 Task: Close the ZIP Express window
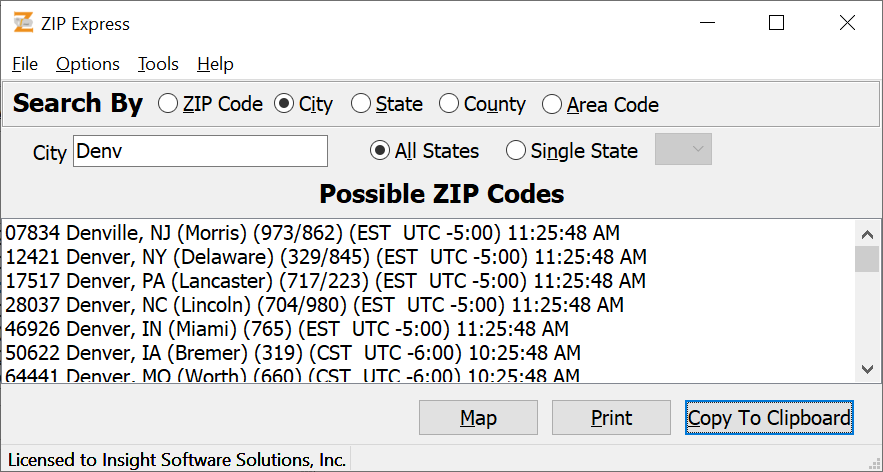coord(847,23)
